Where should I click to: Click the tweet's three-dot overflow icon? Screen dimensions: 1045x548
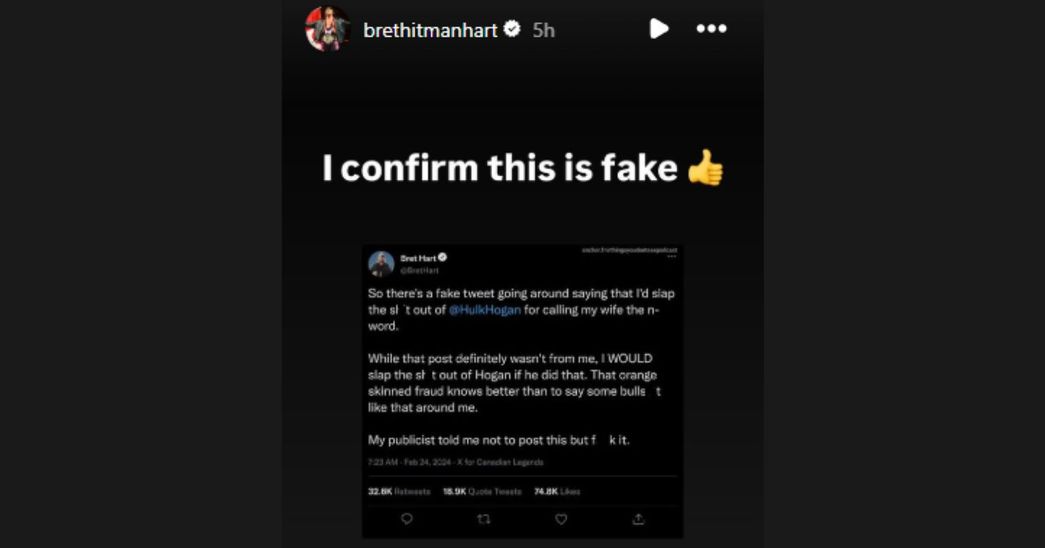671,256
